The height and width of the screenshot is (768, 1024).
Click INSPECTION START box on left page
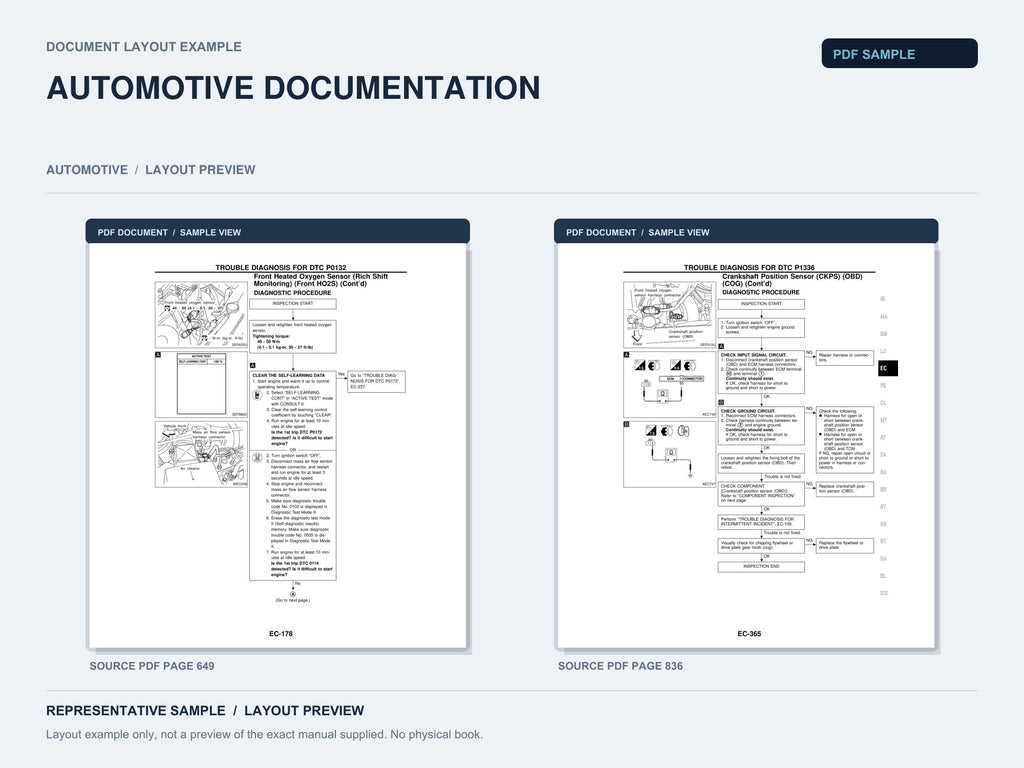[x=293, y=304]
